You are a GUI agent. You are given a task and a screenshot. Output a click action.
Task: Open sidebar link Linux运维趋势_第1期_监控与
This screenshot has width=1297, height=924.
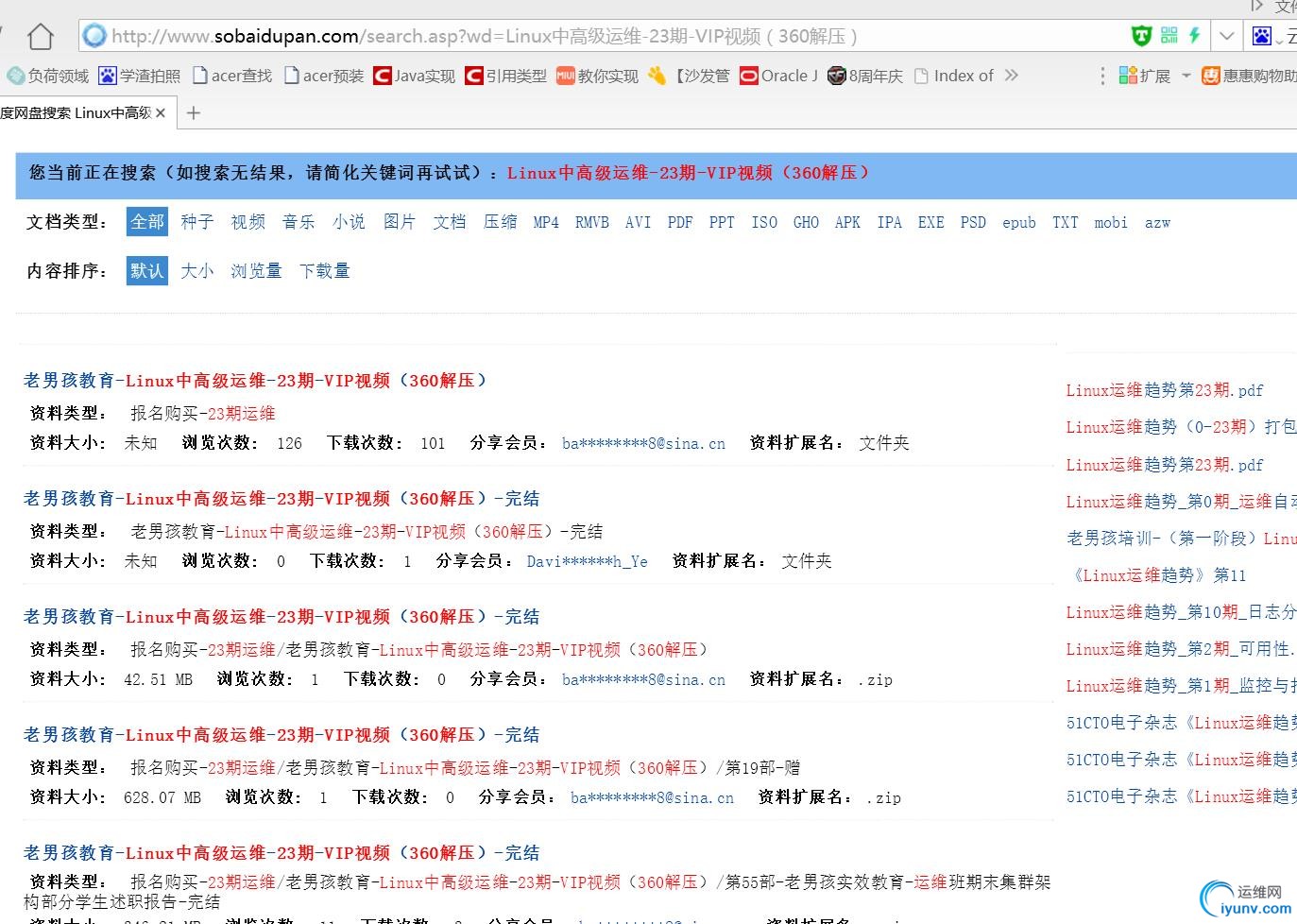point(1181,686)
